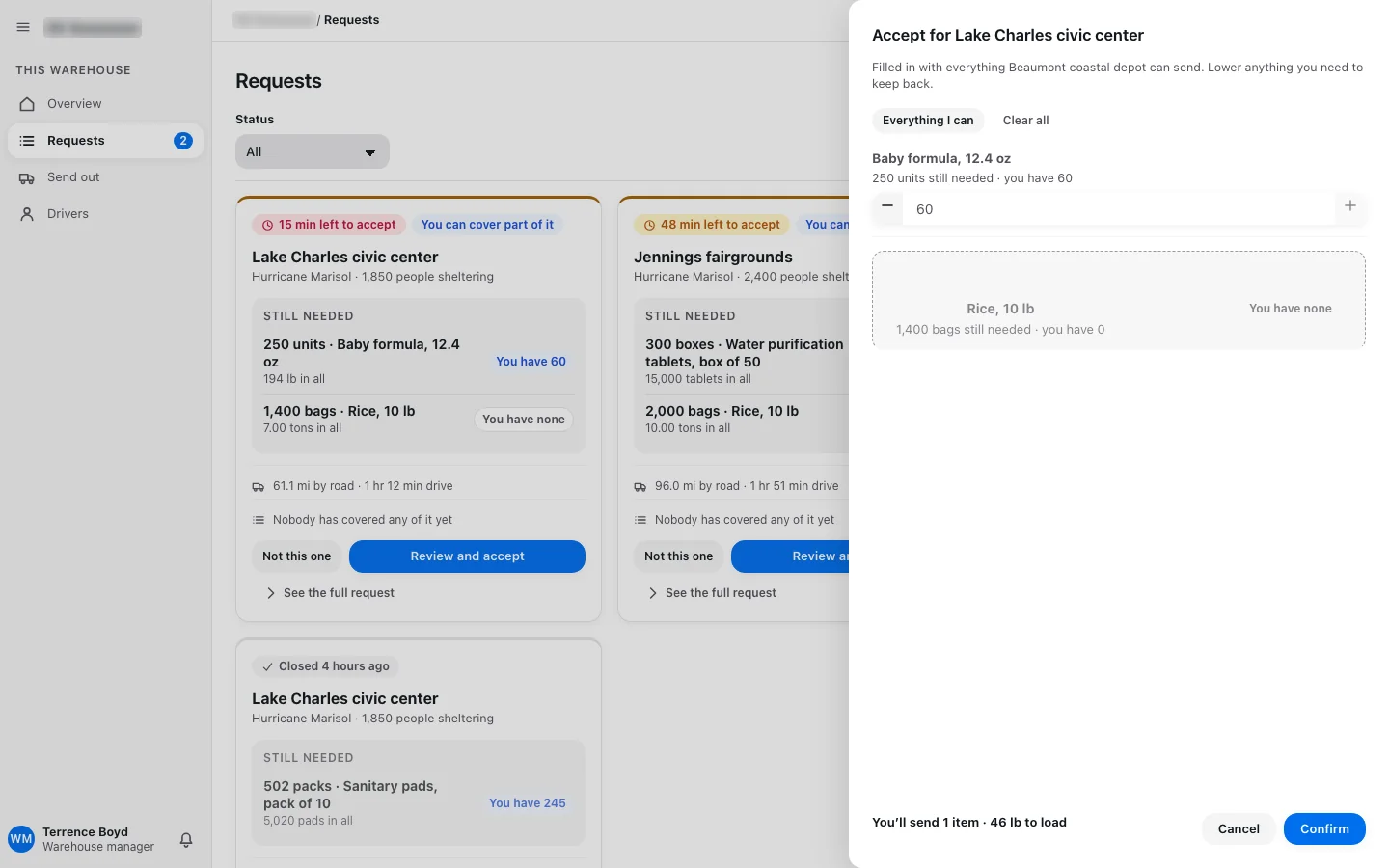This screenshot has width=1389, height=868.
Task: Open the notifications bell
Action: pyautogui.click(x=186, y=840)
